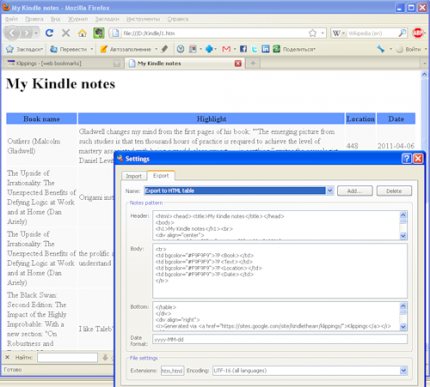Open a new tab with plus button
This screenshot has width=430, height=387.
253,63
